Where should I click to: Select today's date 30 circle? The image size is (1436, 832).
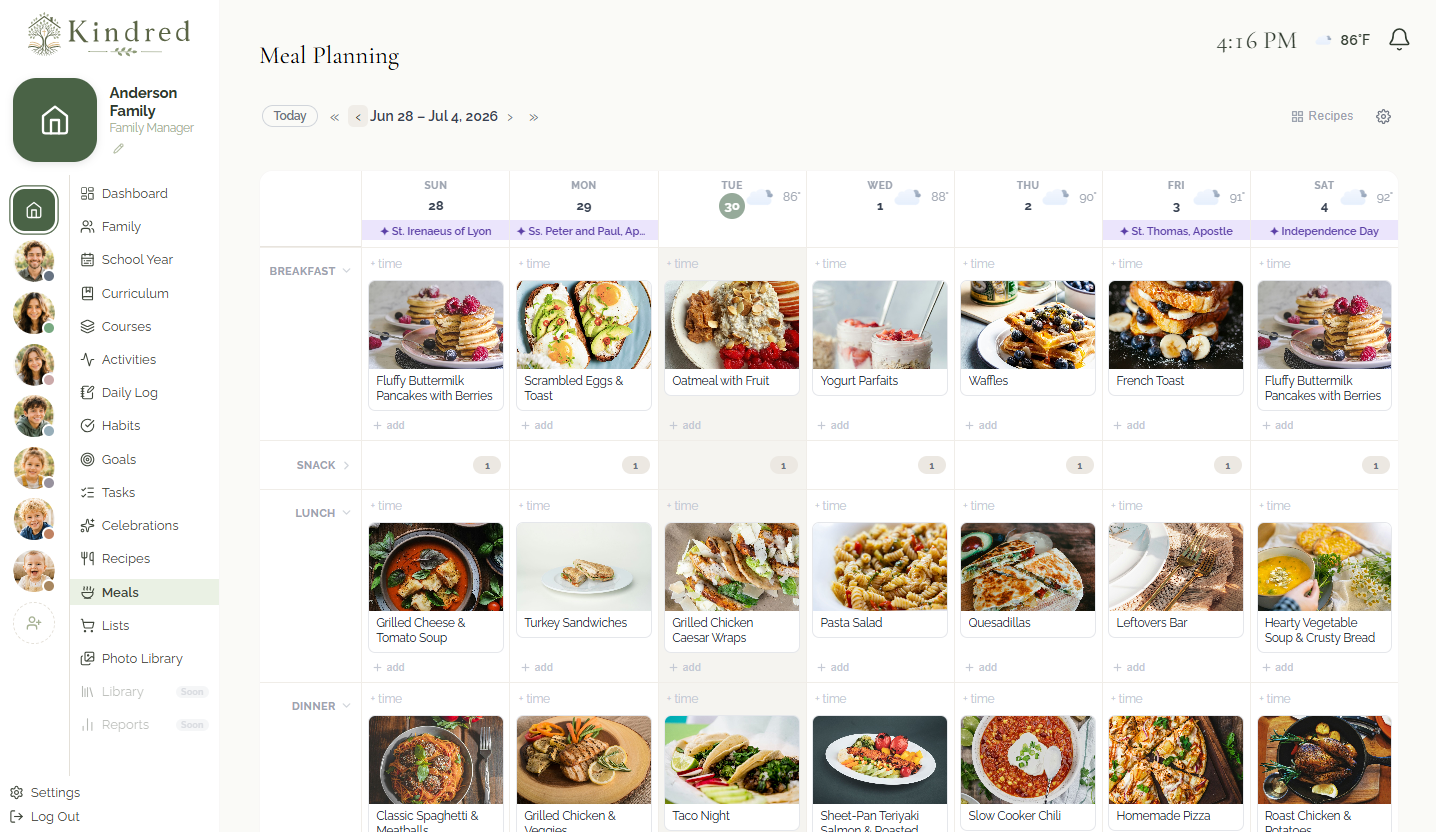732,206
